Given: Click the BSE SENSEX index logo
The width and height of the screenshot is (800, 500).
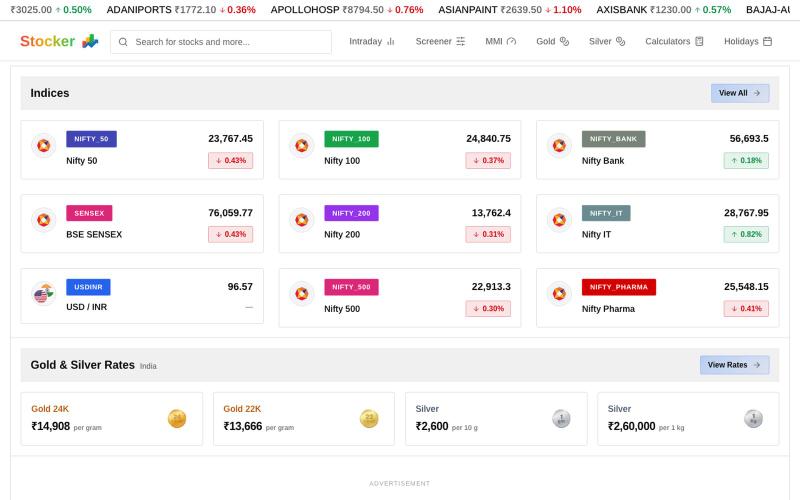Looking at the screenshot, I should tap(43, 220).
